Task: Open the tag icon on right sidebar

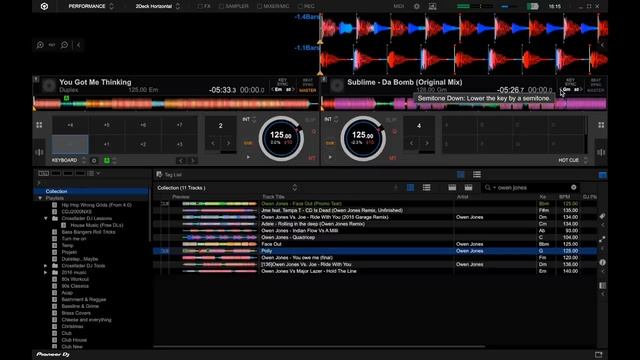Action: coord(602,216)
